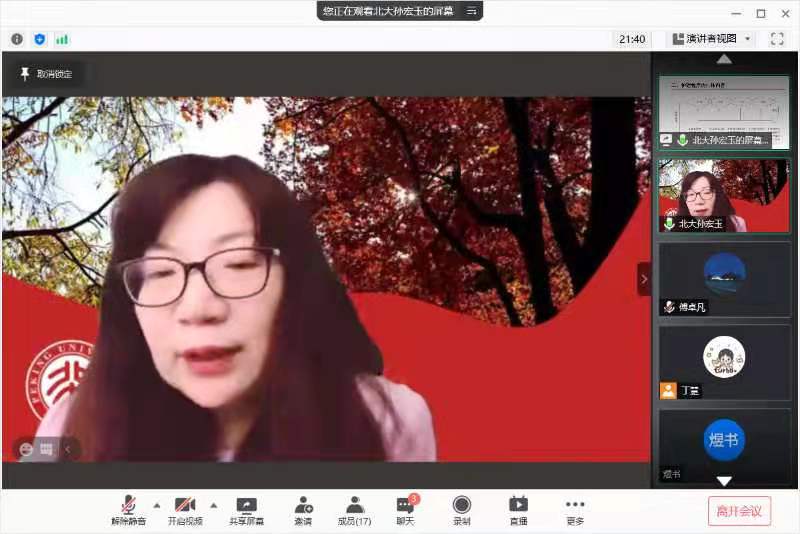Open 更多 more options menu
This screenshot has height=534, width=800.
pyautogui.click(x=574, y=511)
